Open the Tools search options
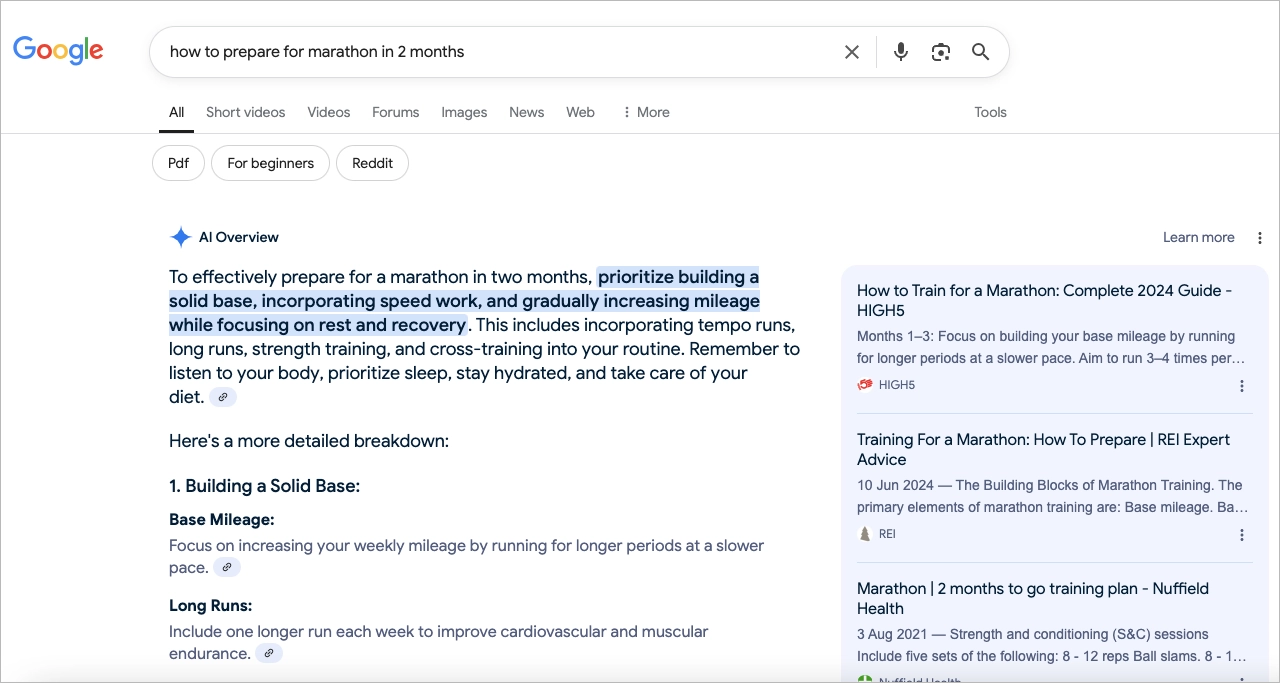 point(990,112)
